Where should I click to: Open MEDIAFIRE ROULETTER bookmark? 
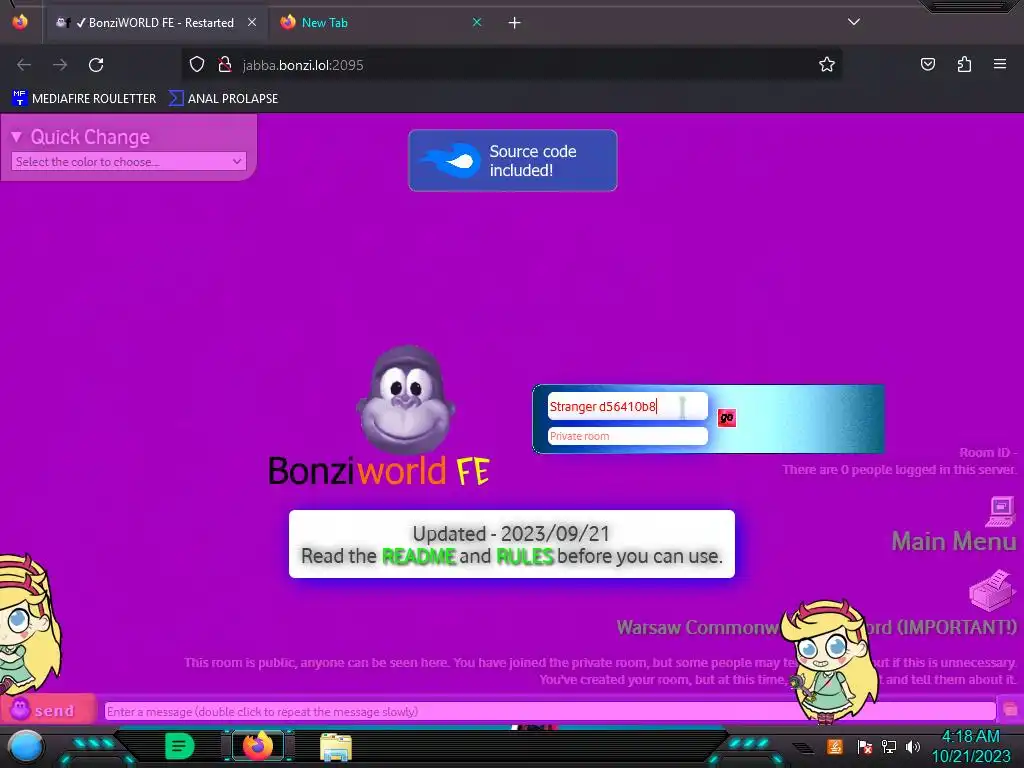click(84, 99)
